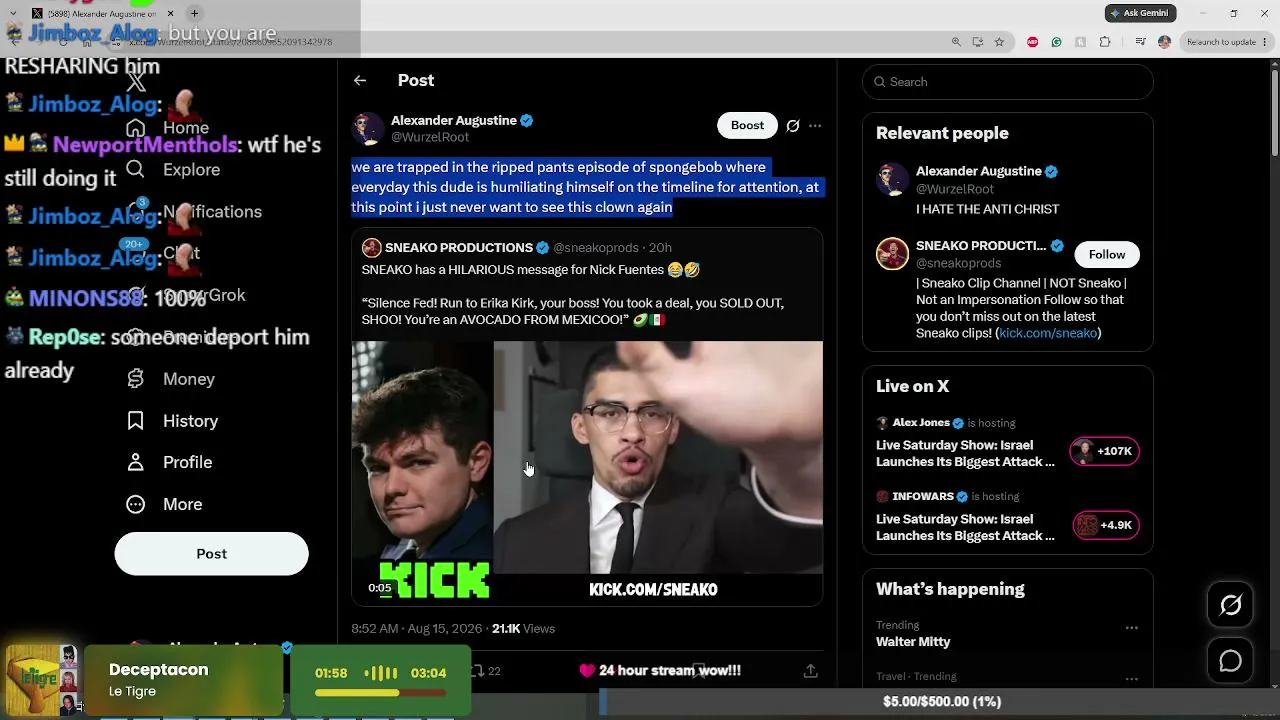Go back using the Post back arrow
1280x720 pixels.
pyautogui.click(x=360, y=80)
